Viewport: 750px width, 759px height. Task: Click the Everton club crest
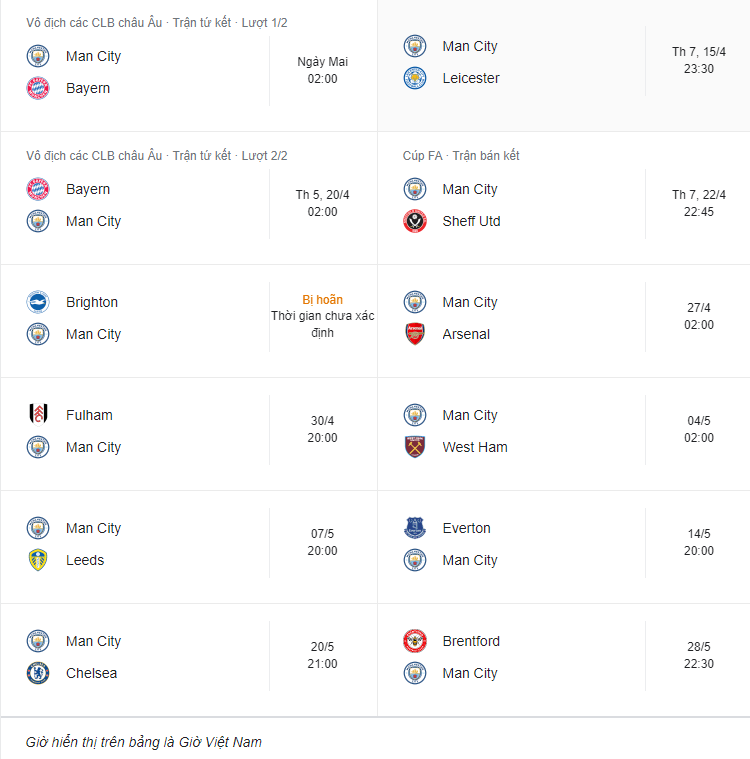415,528
